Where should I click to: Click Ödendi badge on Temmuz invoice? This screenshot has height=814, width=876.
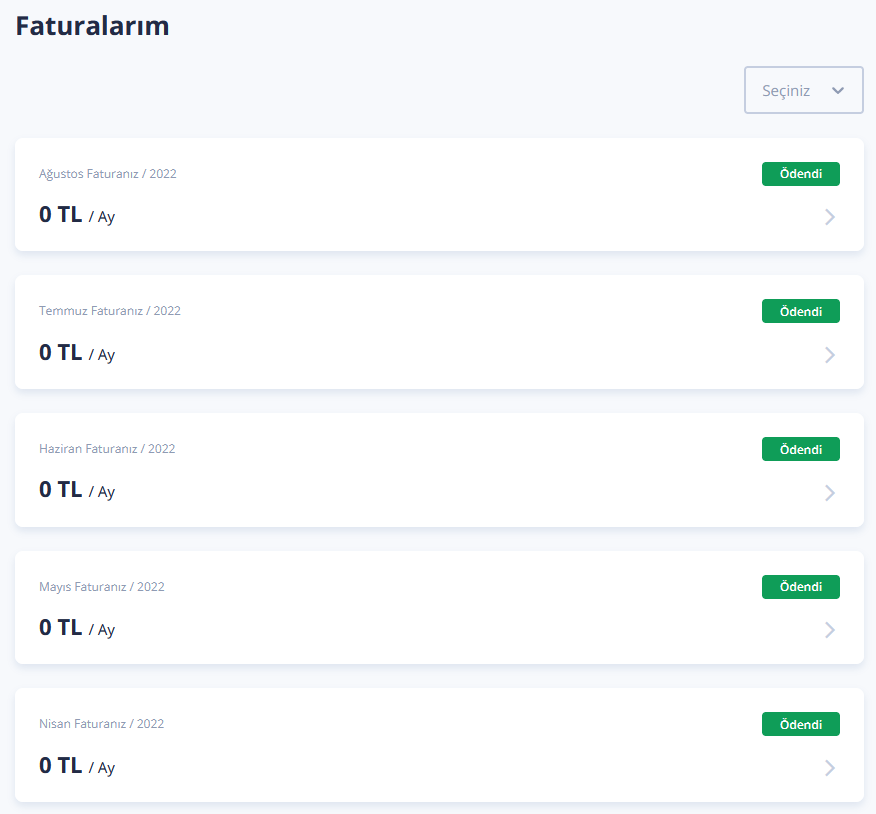[x=801, y=311]
